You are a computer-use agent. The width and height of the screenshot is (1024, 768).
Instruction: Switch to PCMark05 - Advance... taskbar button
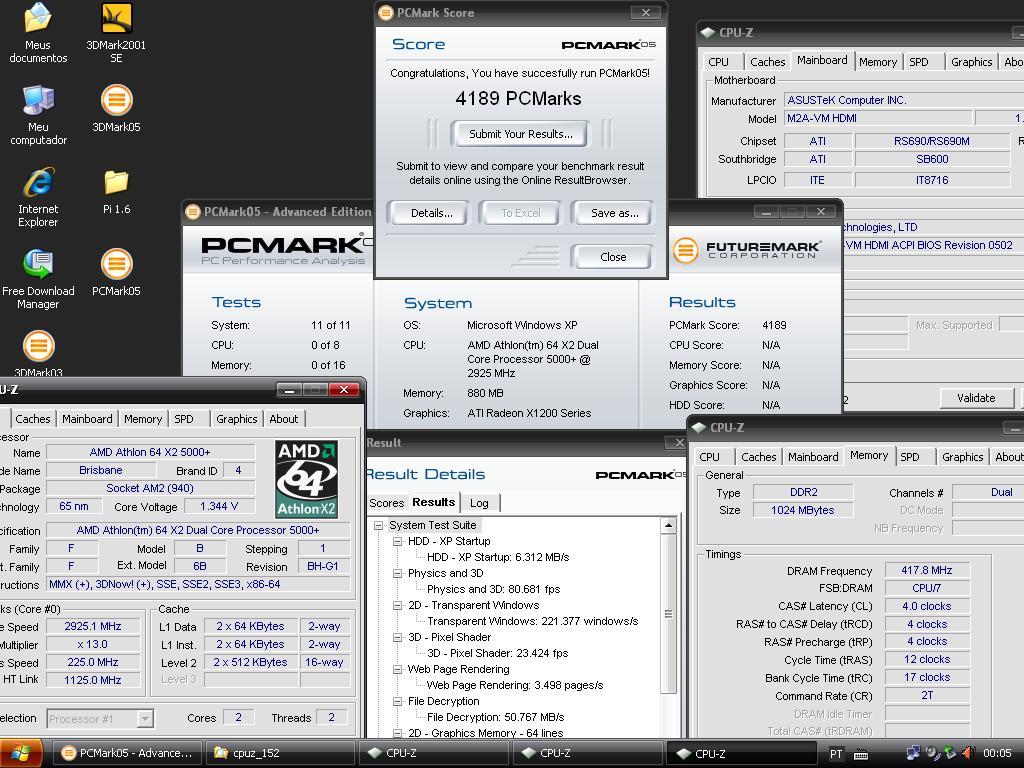[126, 753]
